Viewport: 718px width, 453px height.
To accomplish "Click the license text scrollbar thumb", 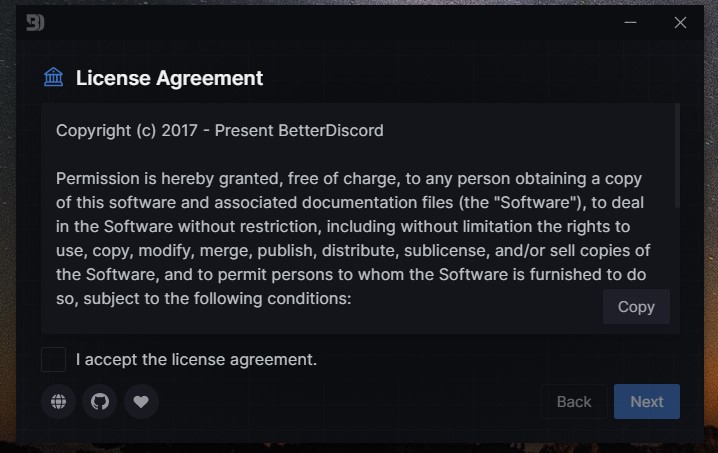I will [677, 156].
